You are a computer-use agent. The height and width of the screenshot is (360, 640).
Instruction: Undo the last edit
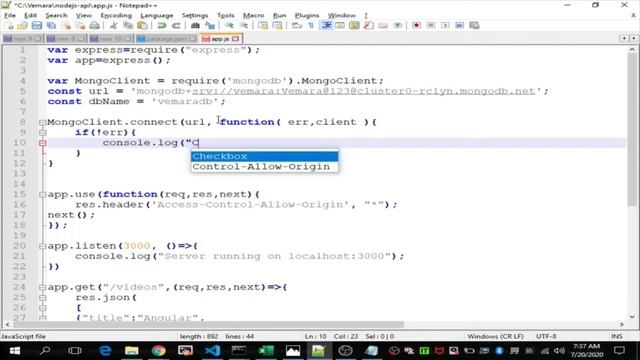coord(162,26)
